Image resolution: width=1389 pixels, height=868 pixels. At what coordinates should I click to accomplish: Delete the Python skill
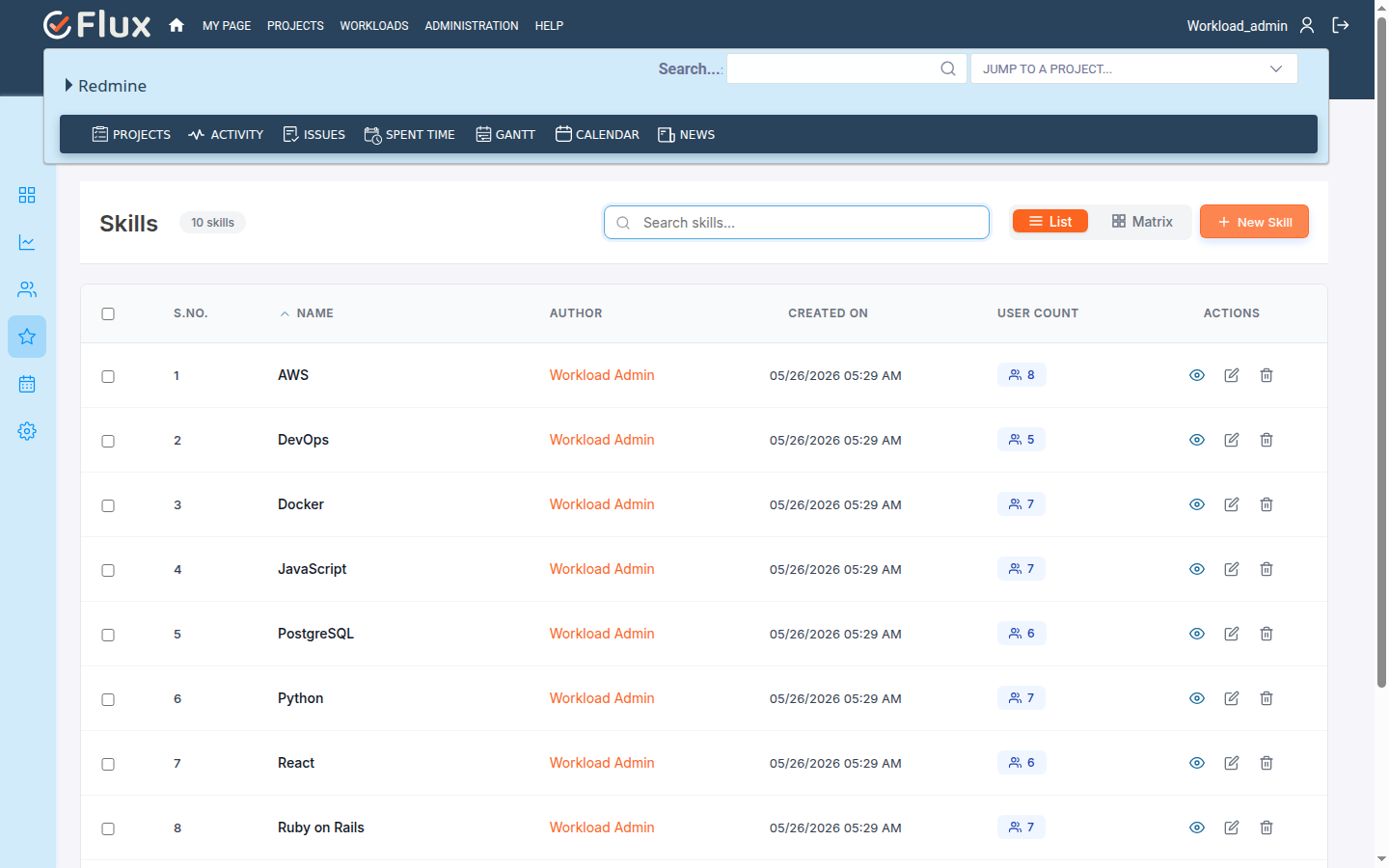(x=1266, y=698)
